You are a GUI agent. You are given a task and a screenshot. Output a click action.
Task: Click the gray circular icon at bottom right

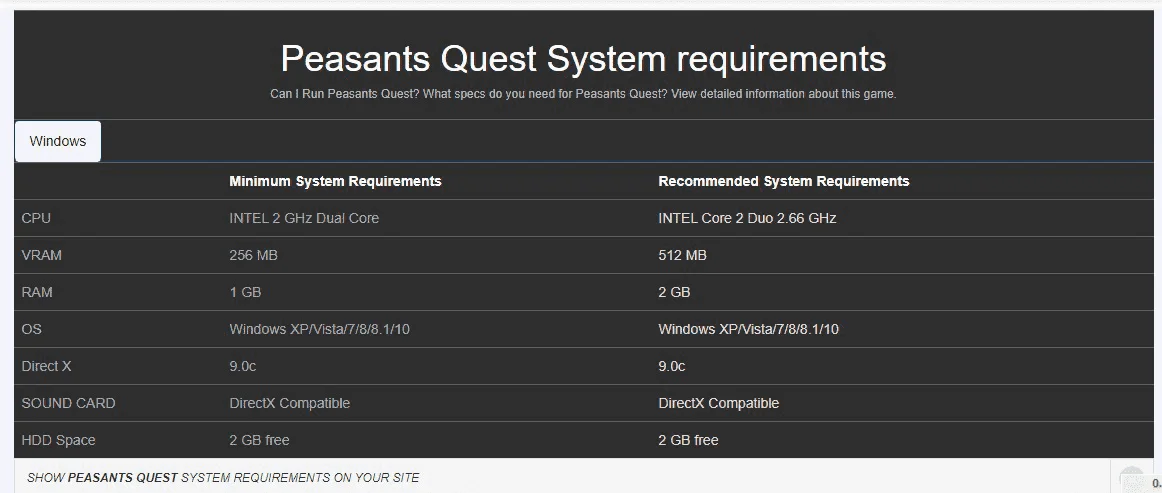1133,480
